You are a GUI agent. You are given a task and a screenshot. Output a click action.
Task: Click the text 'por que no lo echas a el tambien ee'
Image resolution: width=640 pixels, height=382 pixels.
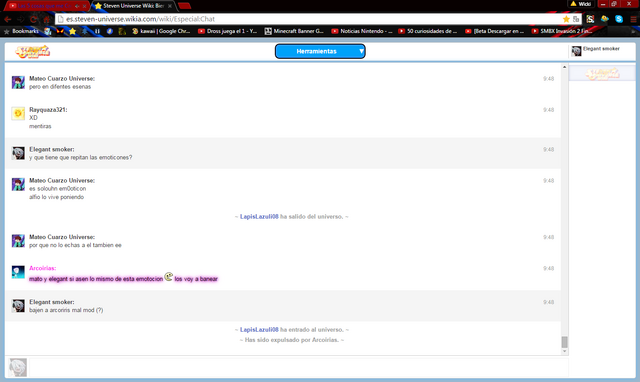pos(75,245)
